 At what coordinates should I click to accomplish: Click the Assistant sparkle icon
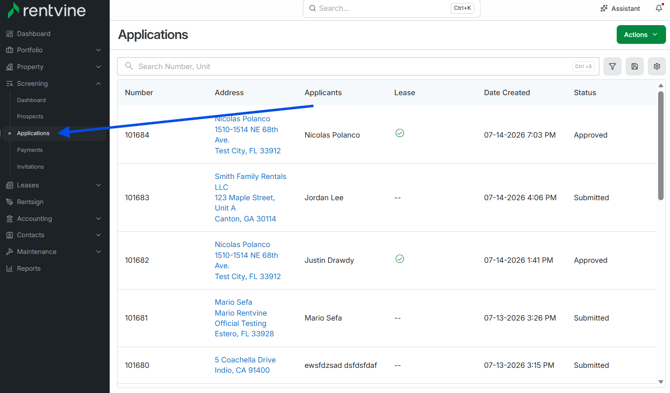604,8
